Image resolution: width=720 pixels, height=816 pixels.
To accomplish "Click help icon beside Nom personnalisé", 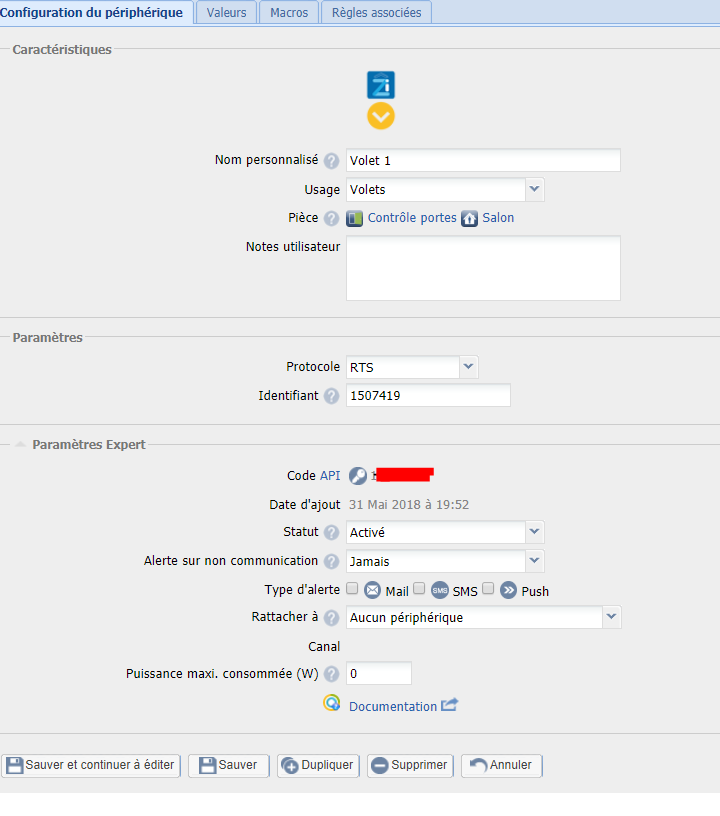I will pos(331,161).
